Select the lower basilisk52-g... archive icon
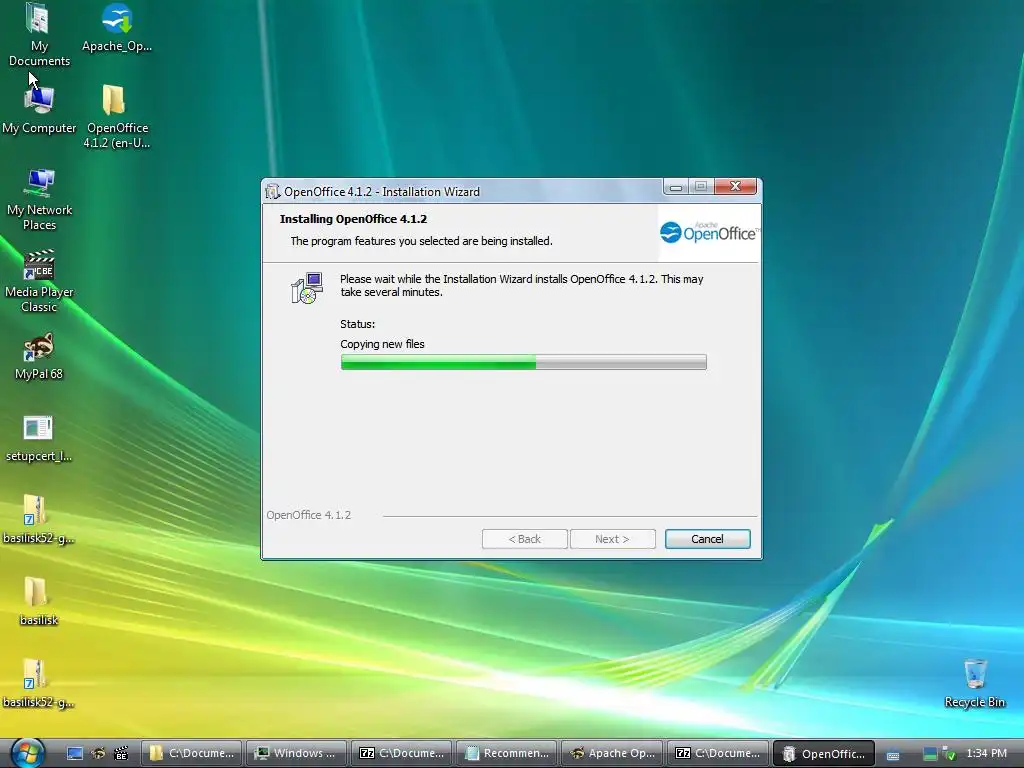1024x768 pixels. tap(39, 684)
